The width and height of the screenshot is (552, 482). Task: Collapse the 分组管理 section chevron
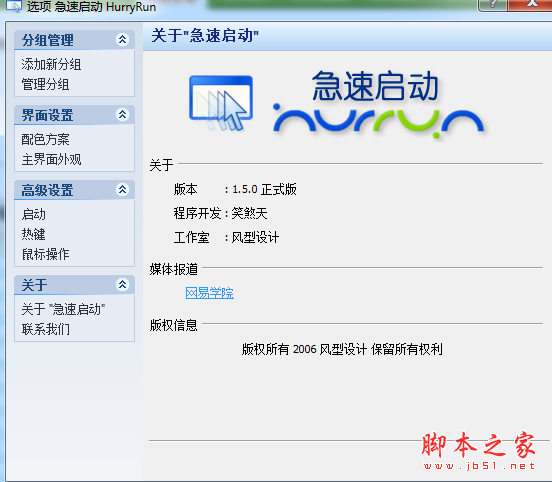coord(122,39)
